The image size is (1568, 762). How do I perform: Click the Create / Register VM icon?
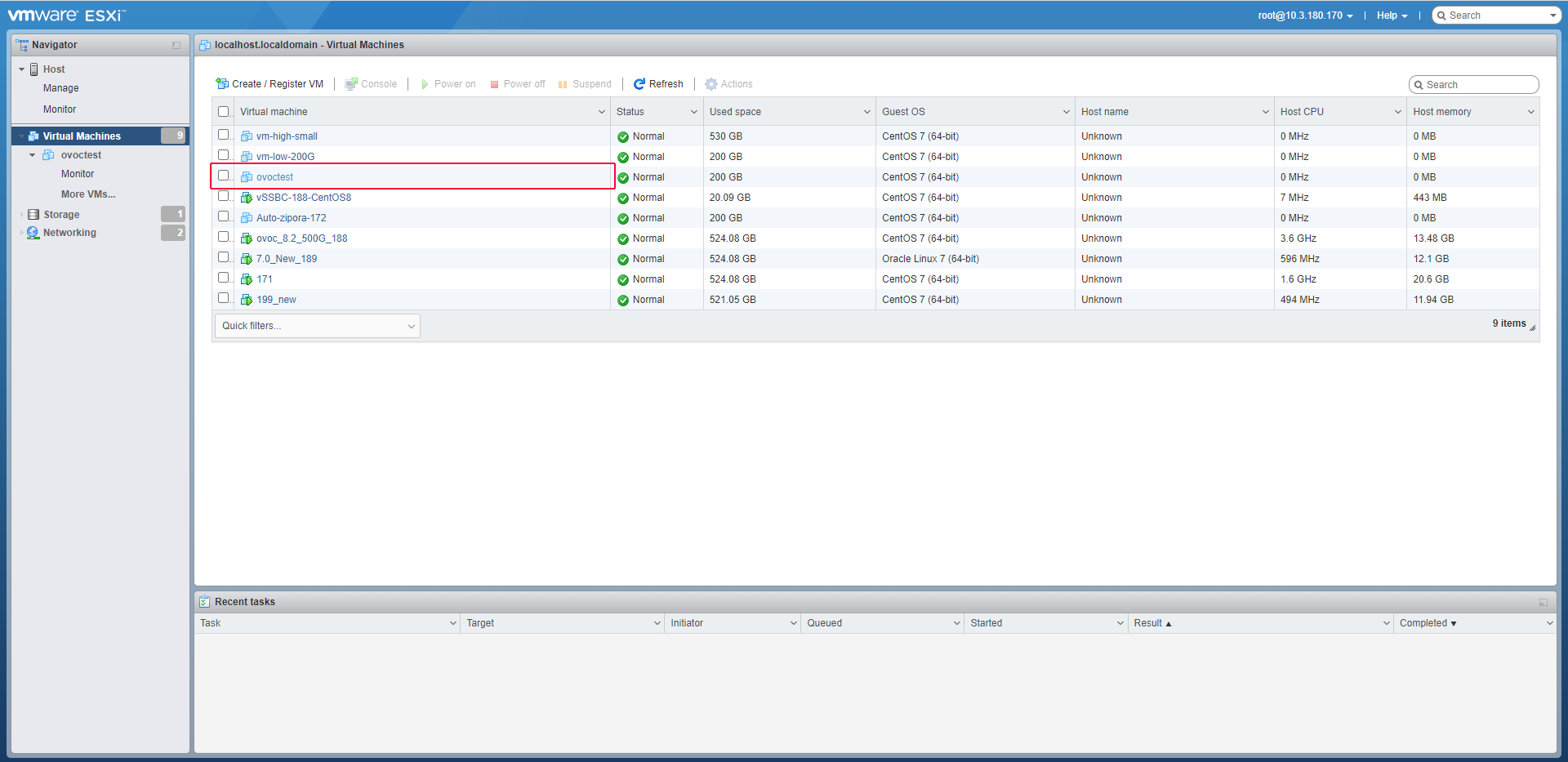point(222,84)
